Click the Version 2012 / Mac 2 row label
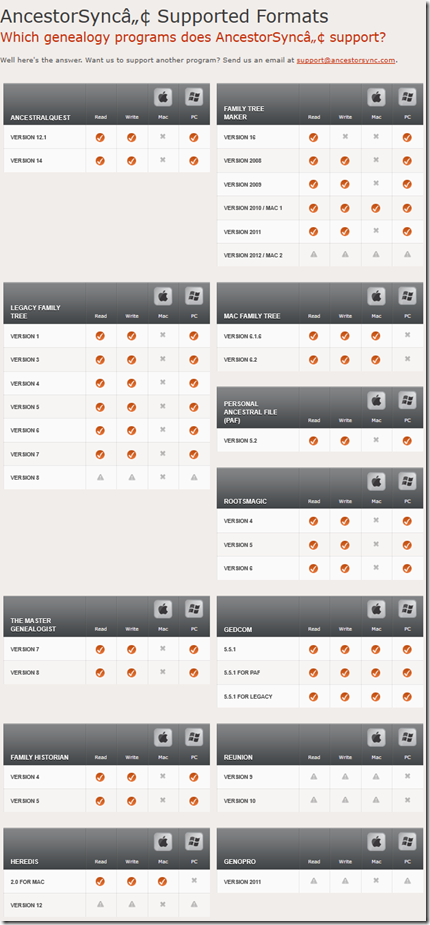 coord(250,255)
